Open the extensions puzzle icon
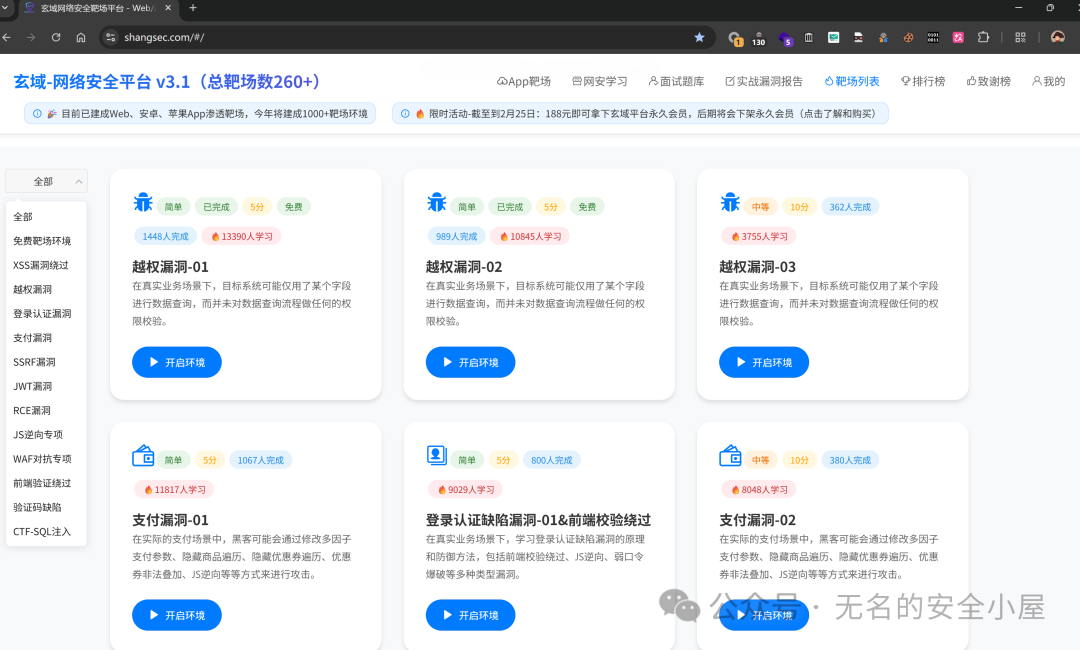The image size is (1080, 650). click(984, 37)
